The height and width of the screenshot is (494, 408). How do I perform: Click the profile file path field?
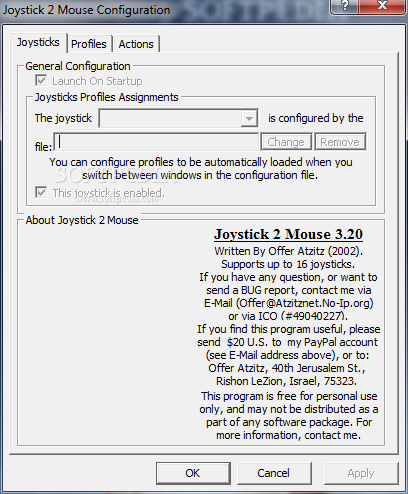[x=156, y=142]
